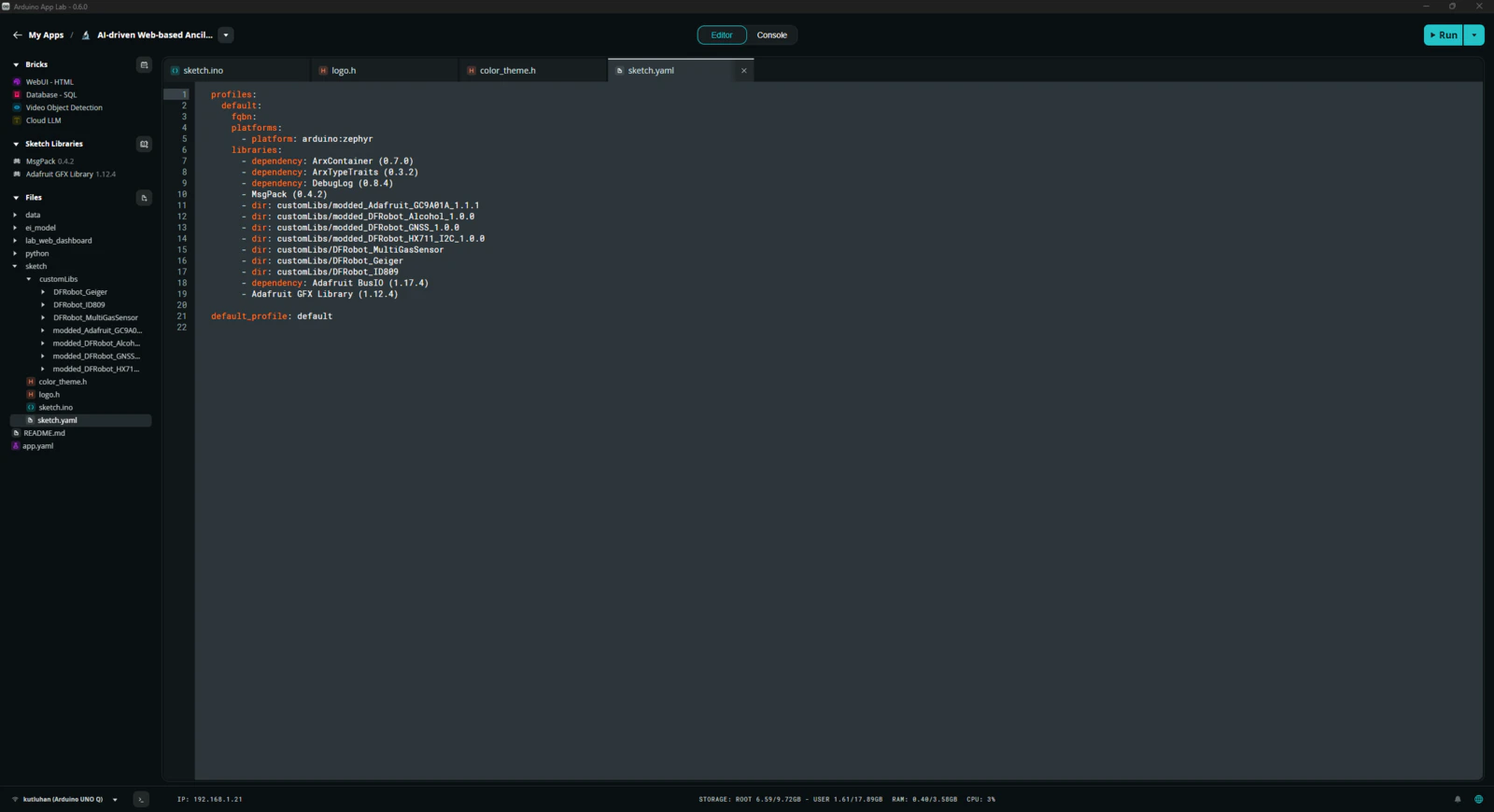
Task: Expand the ei_model folder
Action: click(x=15, y=228)
